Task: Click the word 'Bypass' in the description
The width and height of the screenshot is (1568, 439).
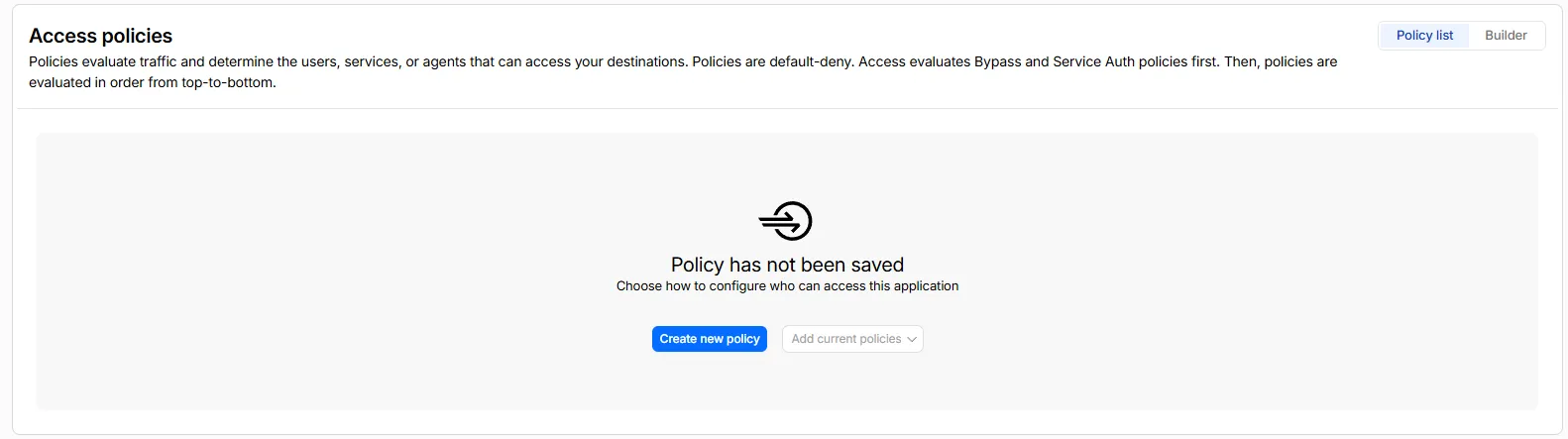Action: (997, 61)
